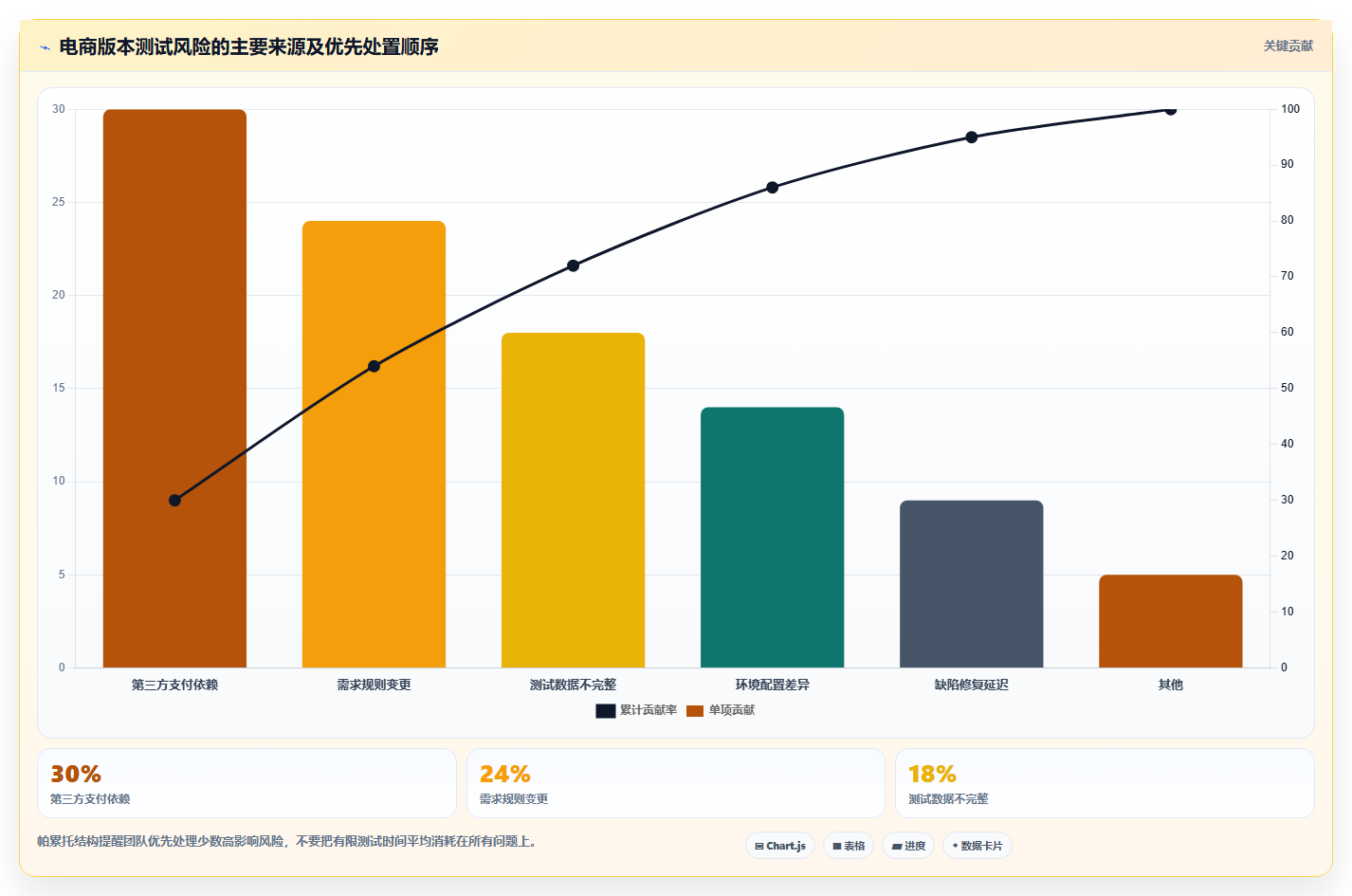This screenshot has height=896, width=1352.
Task: Click the right axis value 100
Action: pyautogui.click(x=1290, y=109)
